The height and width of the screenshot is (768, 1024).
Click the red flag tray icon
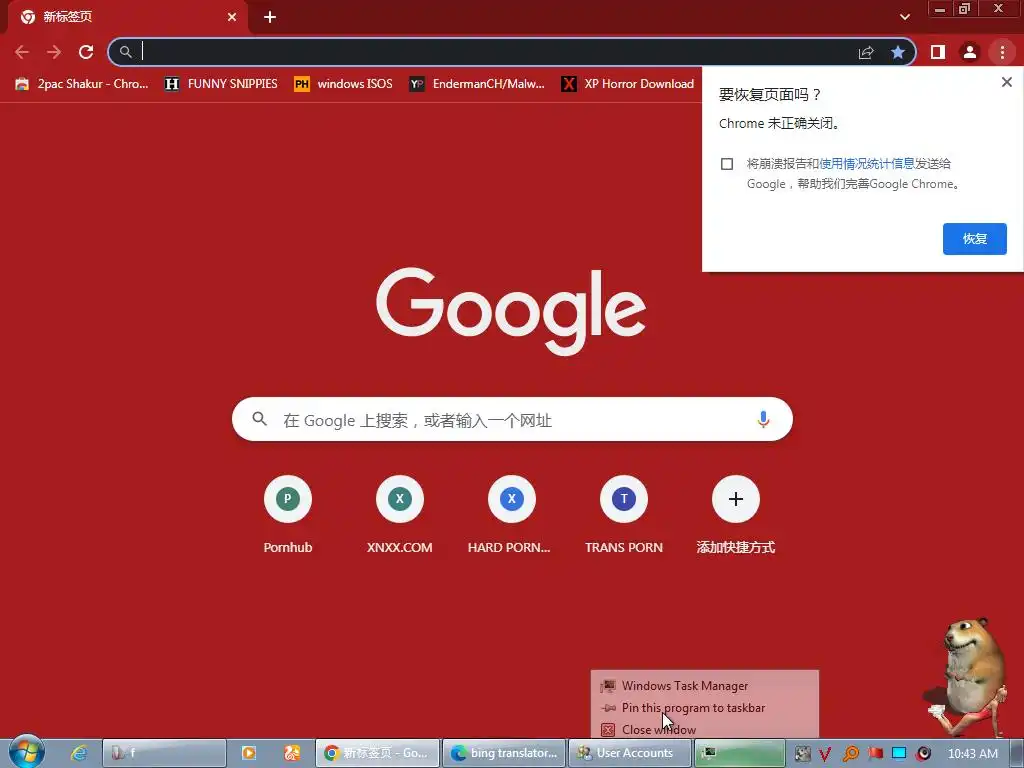click(875, 754)
